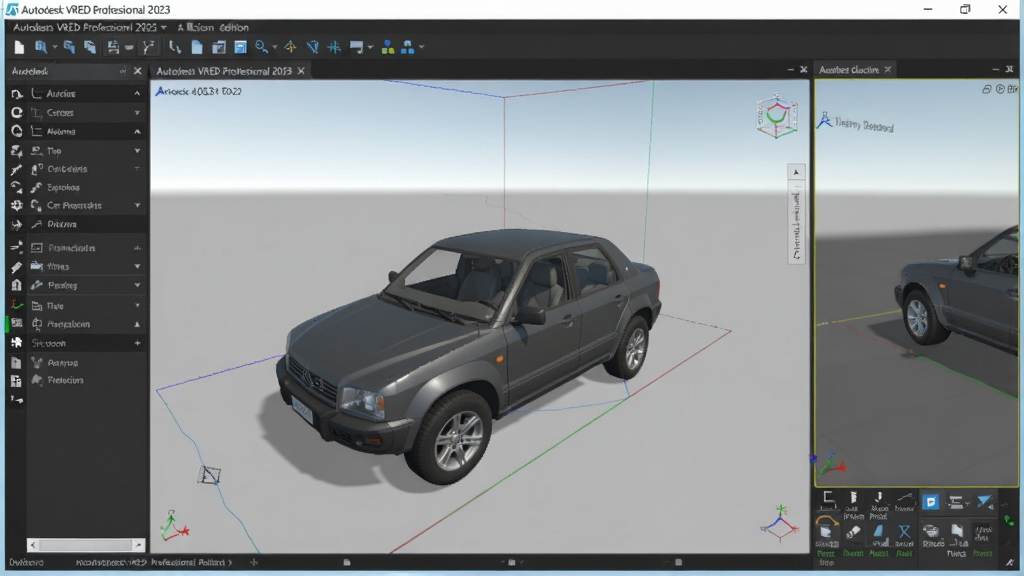
Task: Toggle the green-marked active icon in the left sidebar
Action: tap(16, 323)
